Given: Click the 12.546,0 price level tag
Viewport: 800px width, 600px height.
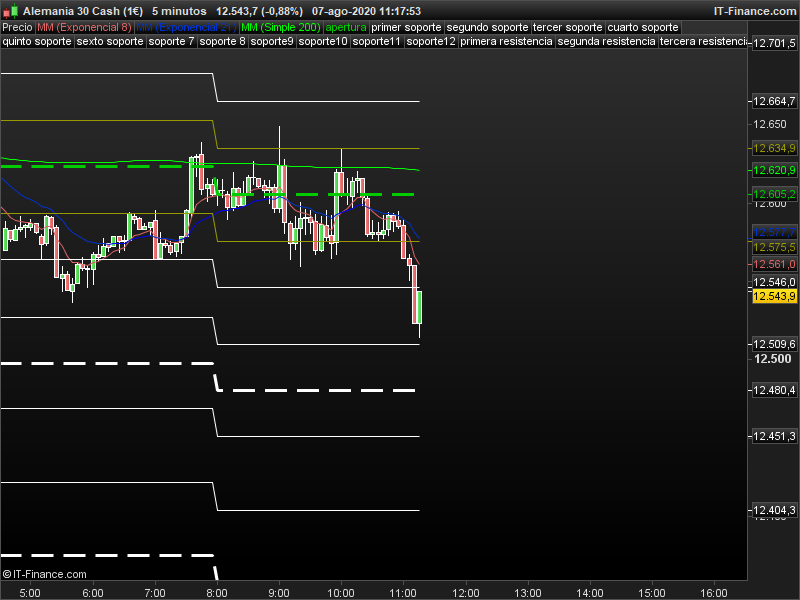Looking at the screenshot, I should point(774,282).
